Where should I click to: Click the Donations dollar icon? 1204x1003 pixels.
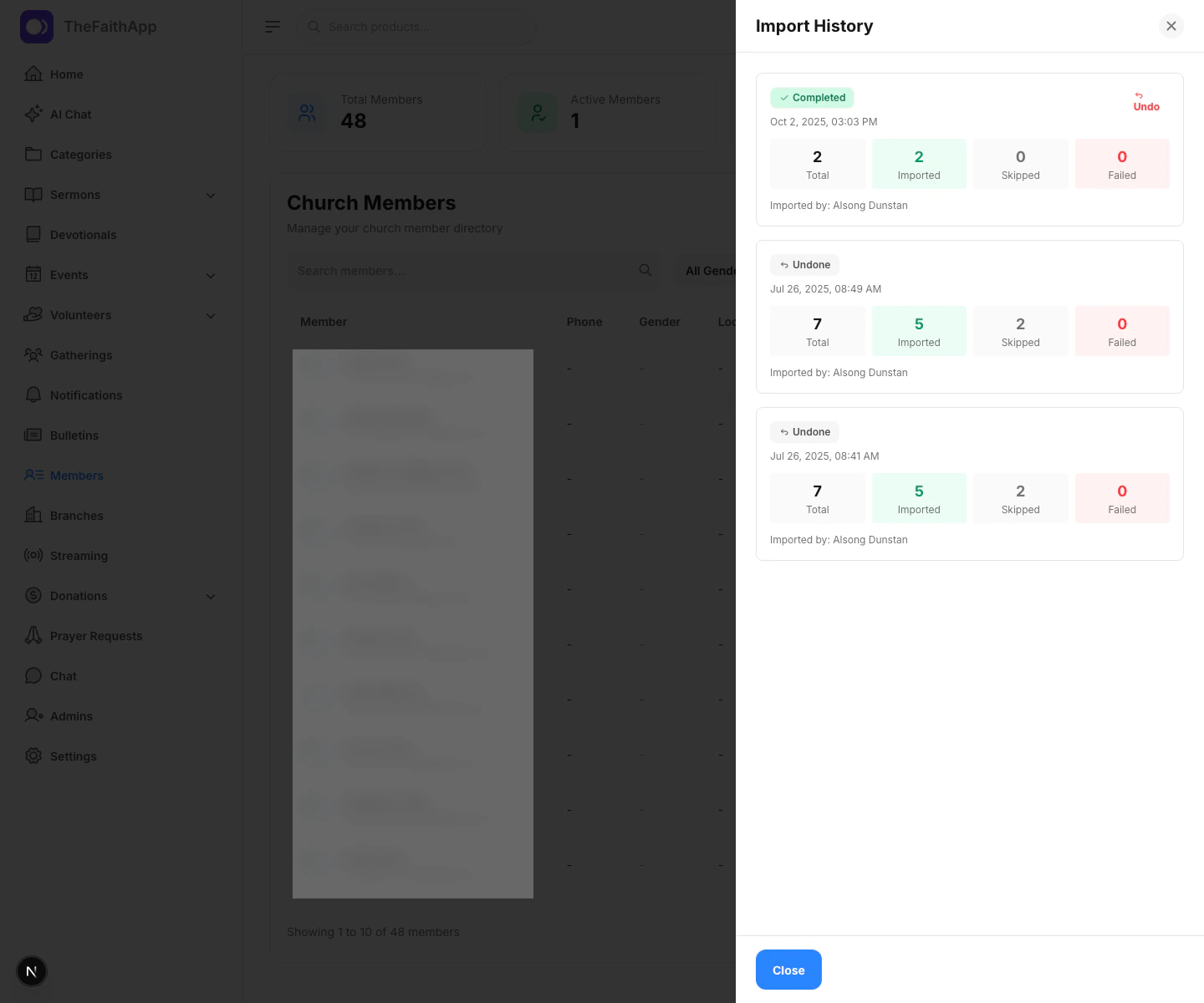pos(33,595)
